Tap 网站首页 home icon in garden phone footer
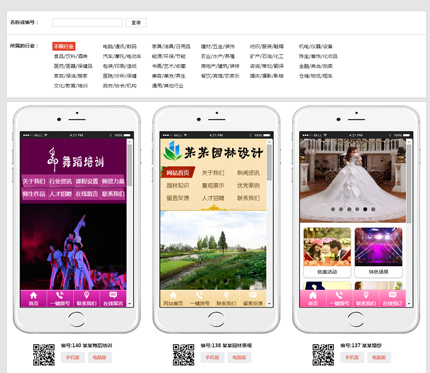The image size is (430, 373). (173, 295)
